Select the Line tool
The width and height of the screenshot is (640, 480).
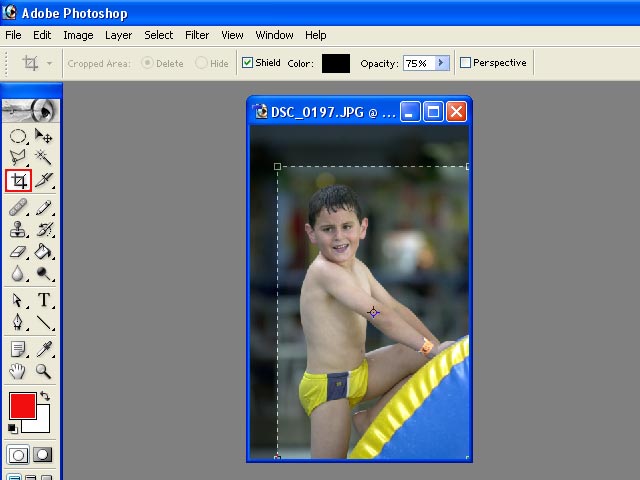[43, 322]
